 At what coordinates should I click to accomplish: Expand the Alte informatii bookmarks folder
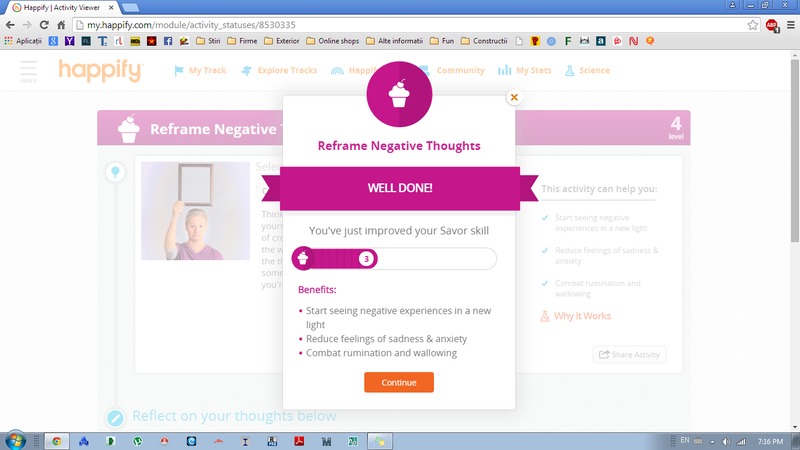[395, 41]
